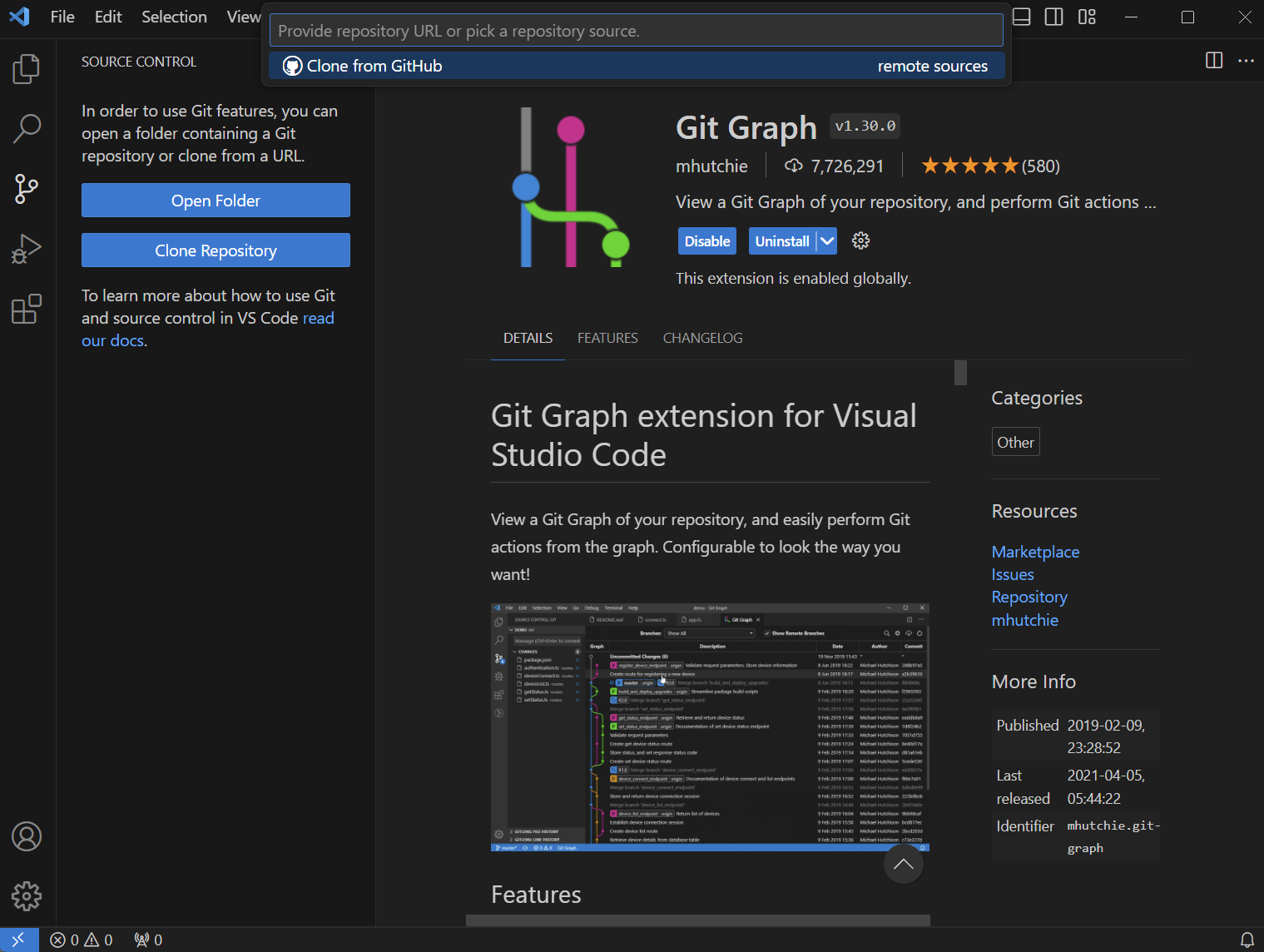Open the Selection menu
The width and height of the screenshot is (1264, 952).
point(174,17)
